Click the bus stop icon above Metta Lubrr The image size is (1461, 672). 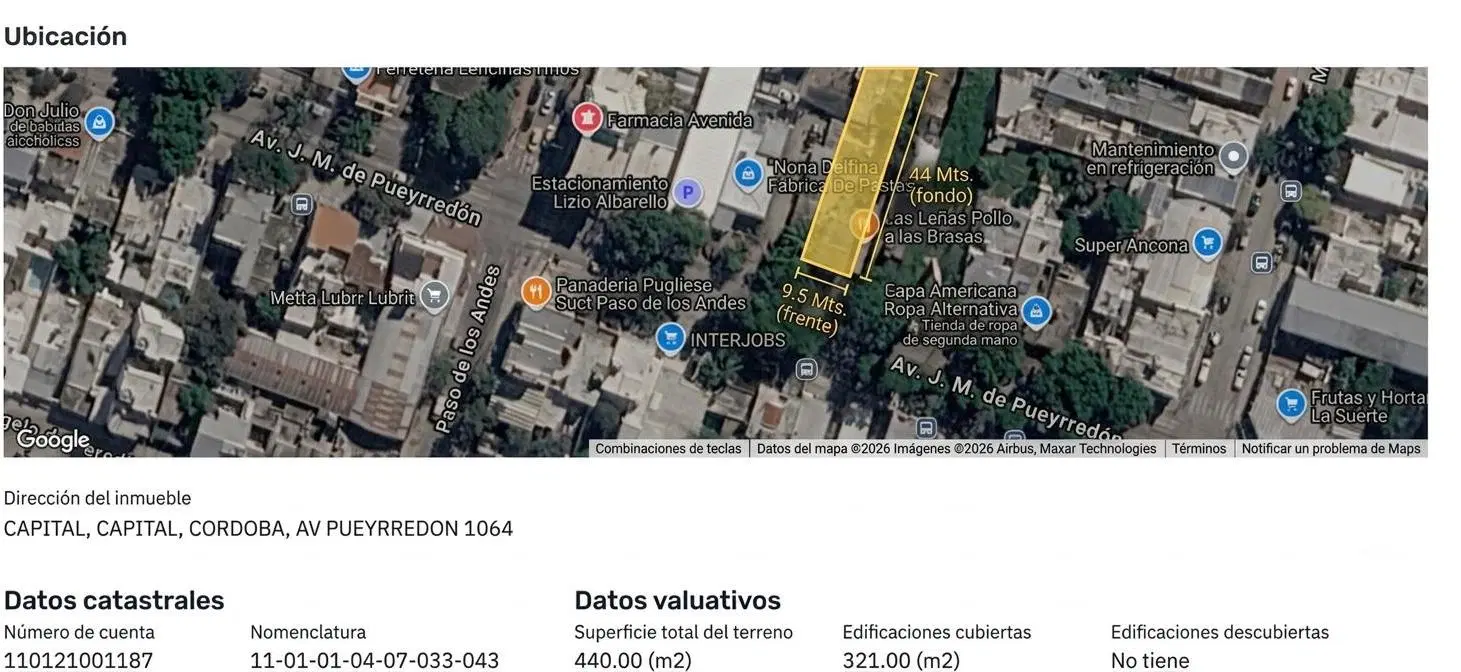click(x=301, y=204)
